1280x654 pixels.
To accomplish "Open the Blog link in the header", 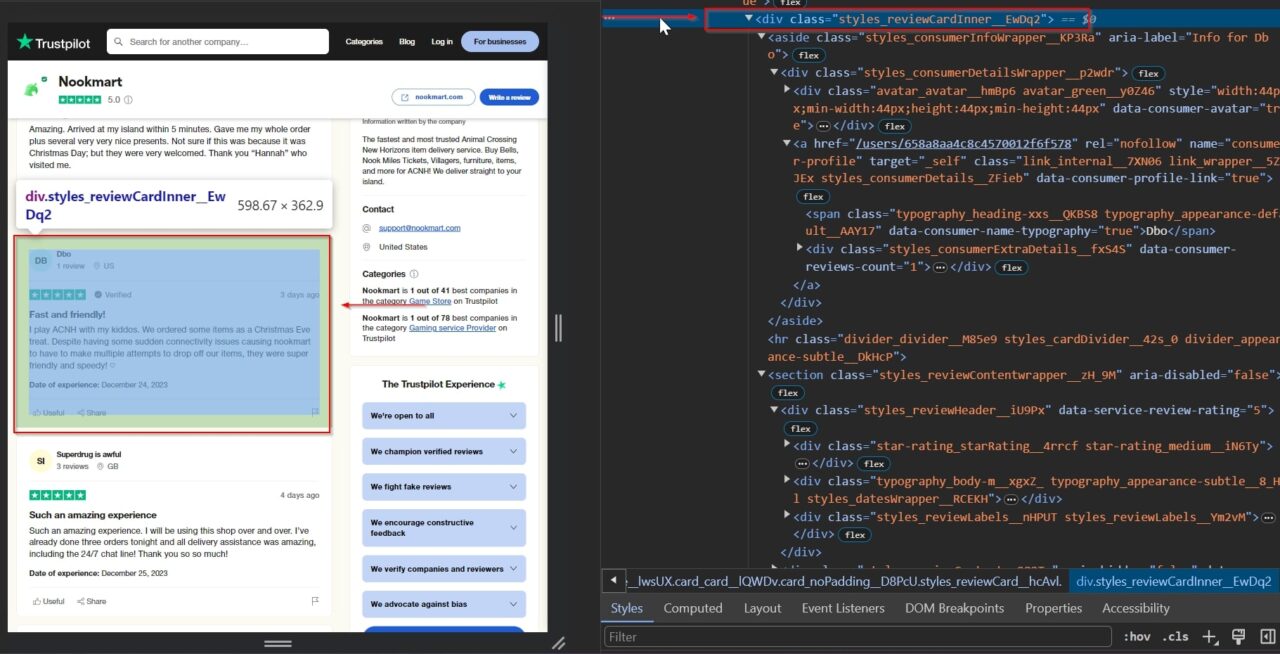I will pyautogui.click(x=407, y=42).
